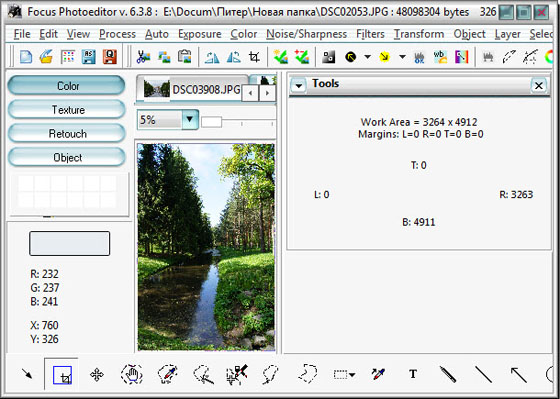Screen dimensions: 560x399
Task: Open the Filters menu
Action: click(370, 34)
